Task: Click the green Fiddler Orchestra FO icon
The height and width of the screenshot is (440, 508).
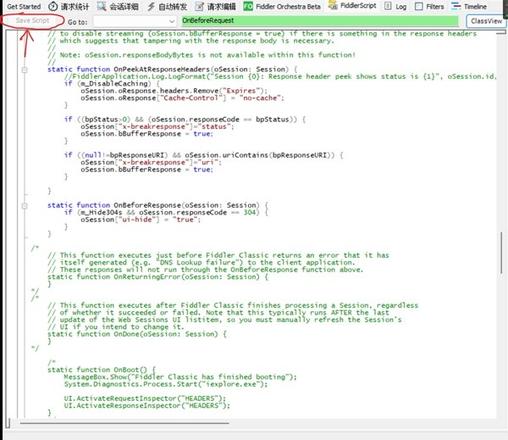Action: [x=248, y=6]
